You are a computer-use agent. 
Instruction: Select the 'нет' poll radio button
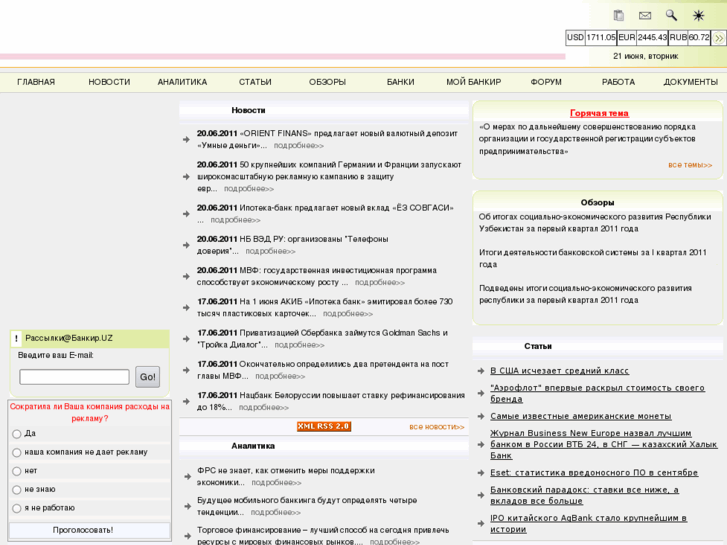pos(17,471)
